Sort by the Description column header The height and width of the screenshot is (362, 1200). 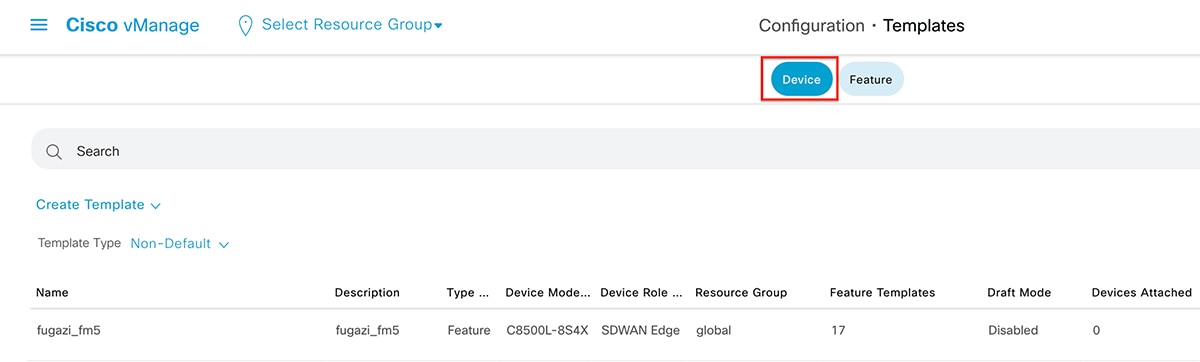click(x=367, y=293)
